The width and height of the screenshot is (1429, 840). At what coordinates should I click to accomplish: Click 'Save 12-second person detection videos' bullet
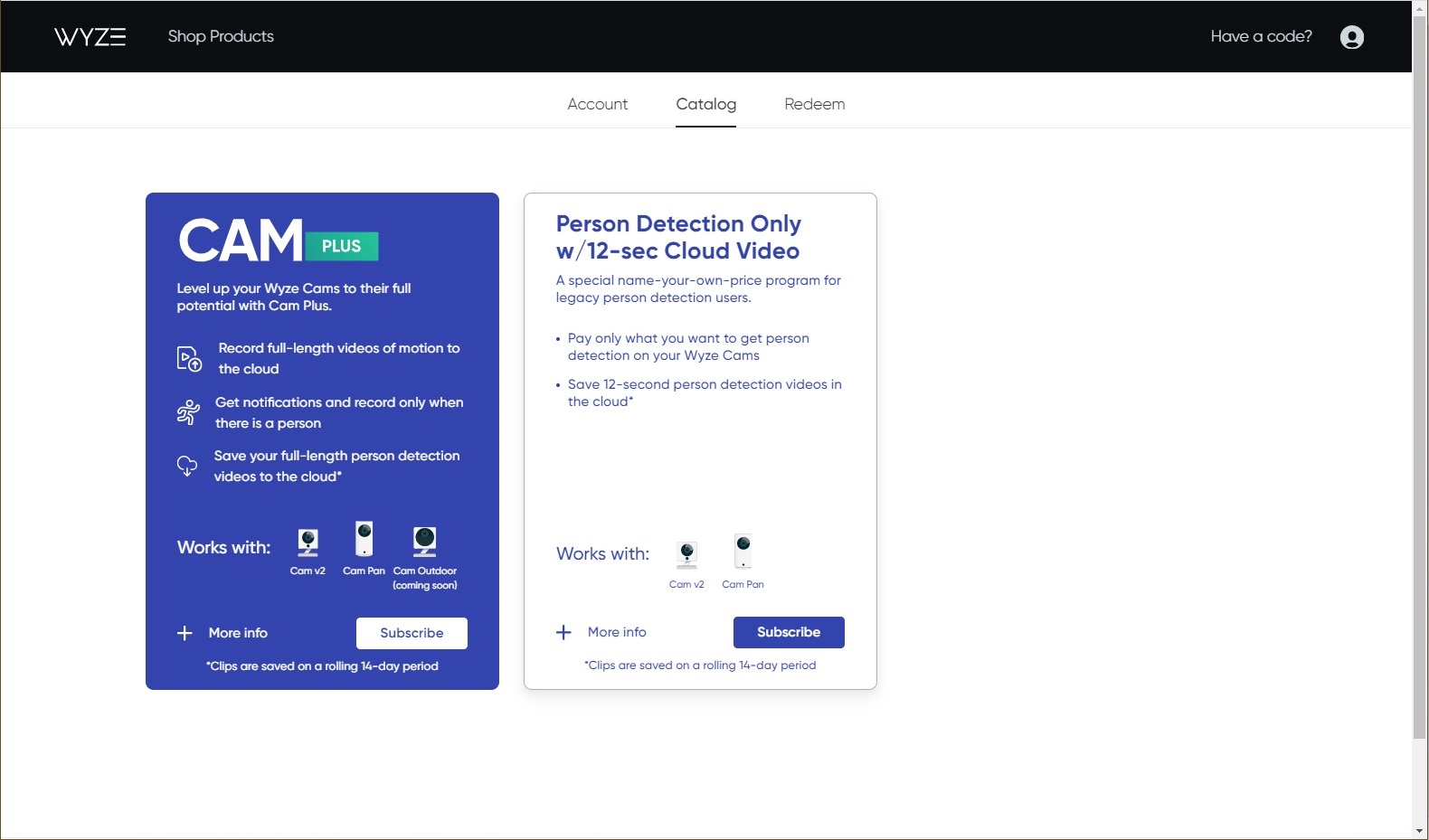(x=705, y=392)
